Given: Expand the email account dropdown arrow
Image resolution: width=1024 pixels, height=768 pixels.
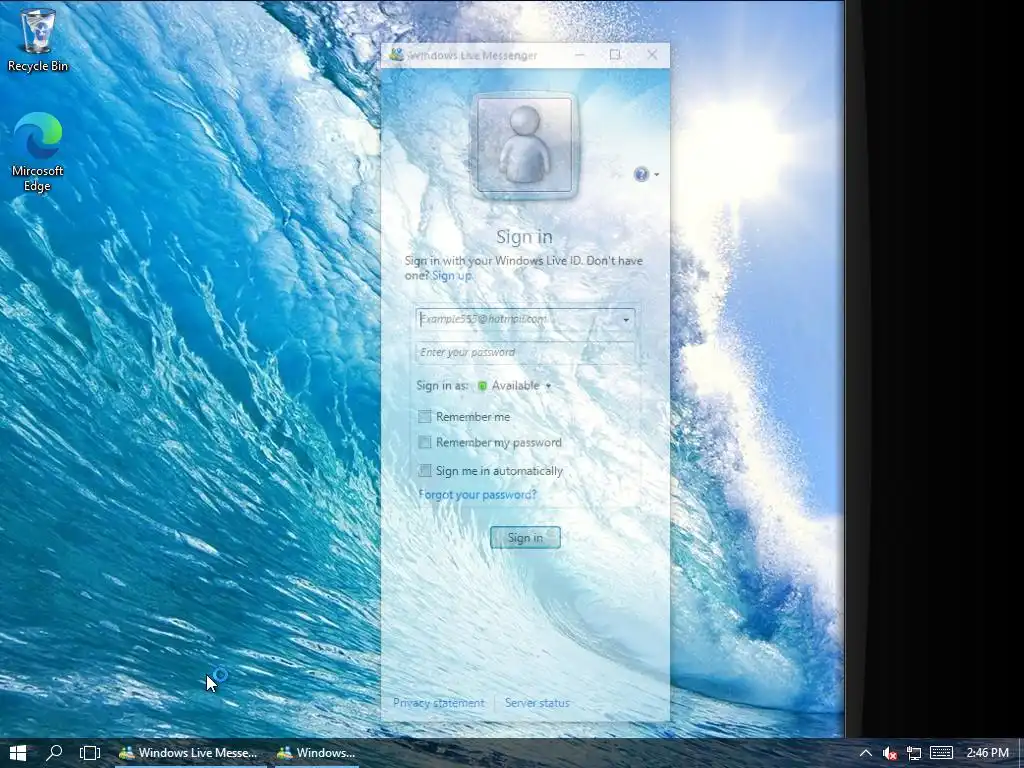Looking at the screenshot, I should [626, 319].
